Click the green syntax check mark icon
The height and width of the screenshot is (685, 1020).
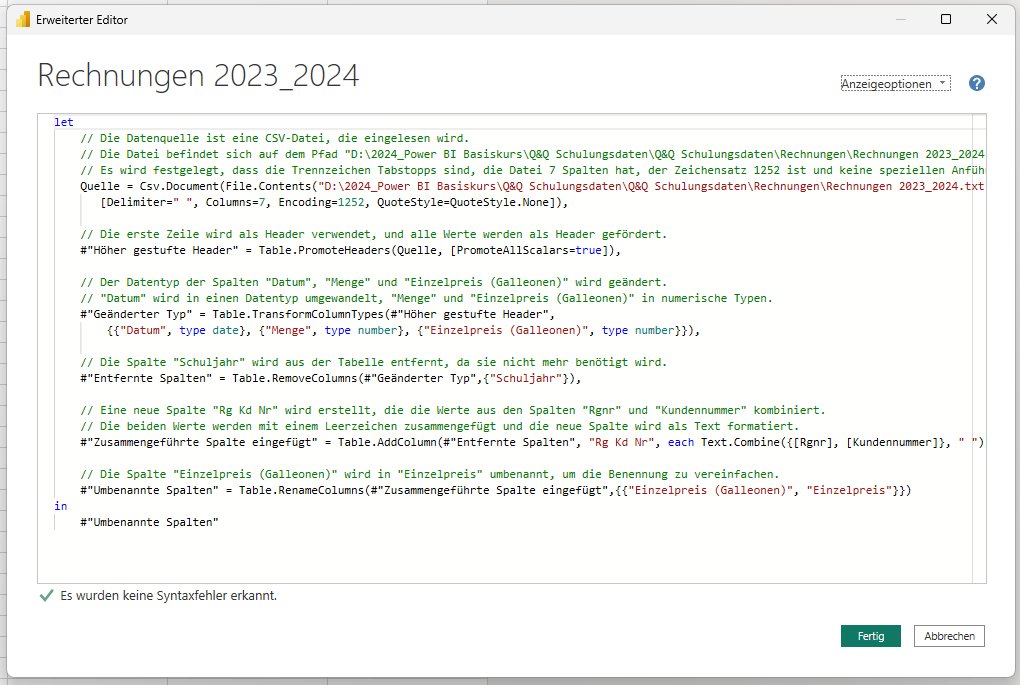(46, 595)
